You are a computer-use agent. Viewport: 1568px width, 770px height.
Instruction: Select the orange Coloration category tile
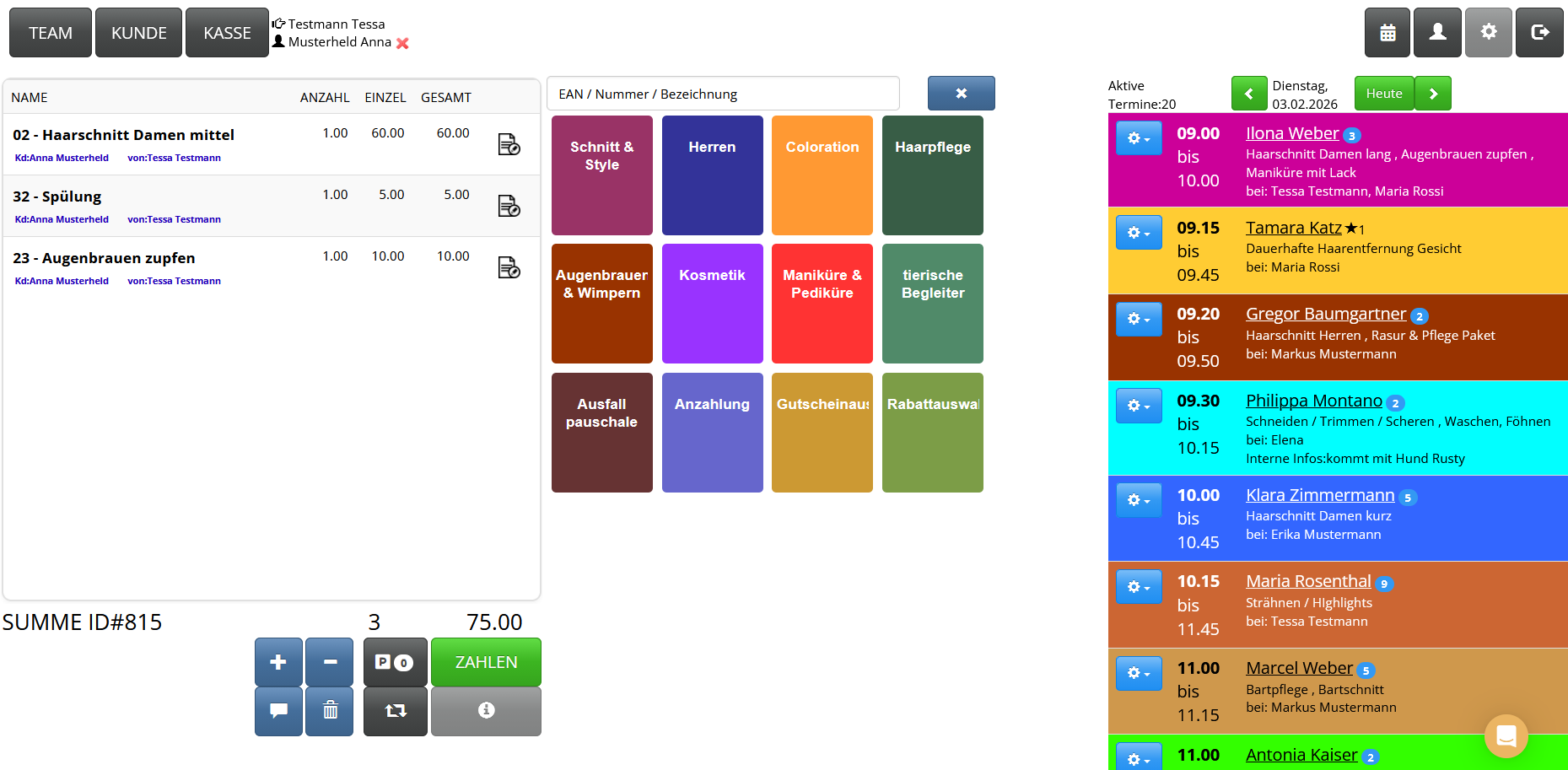(822, 175)
